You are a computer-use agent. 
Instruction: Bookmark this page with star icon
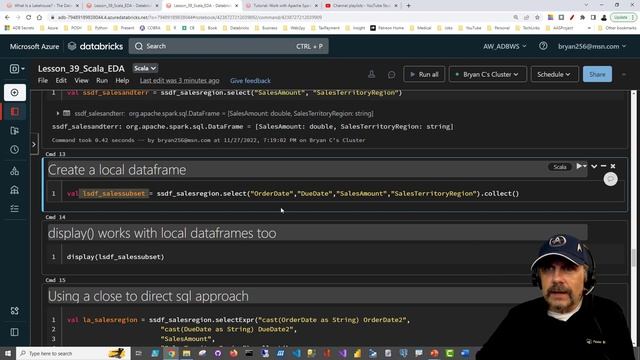537,17
